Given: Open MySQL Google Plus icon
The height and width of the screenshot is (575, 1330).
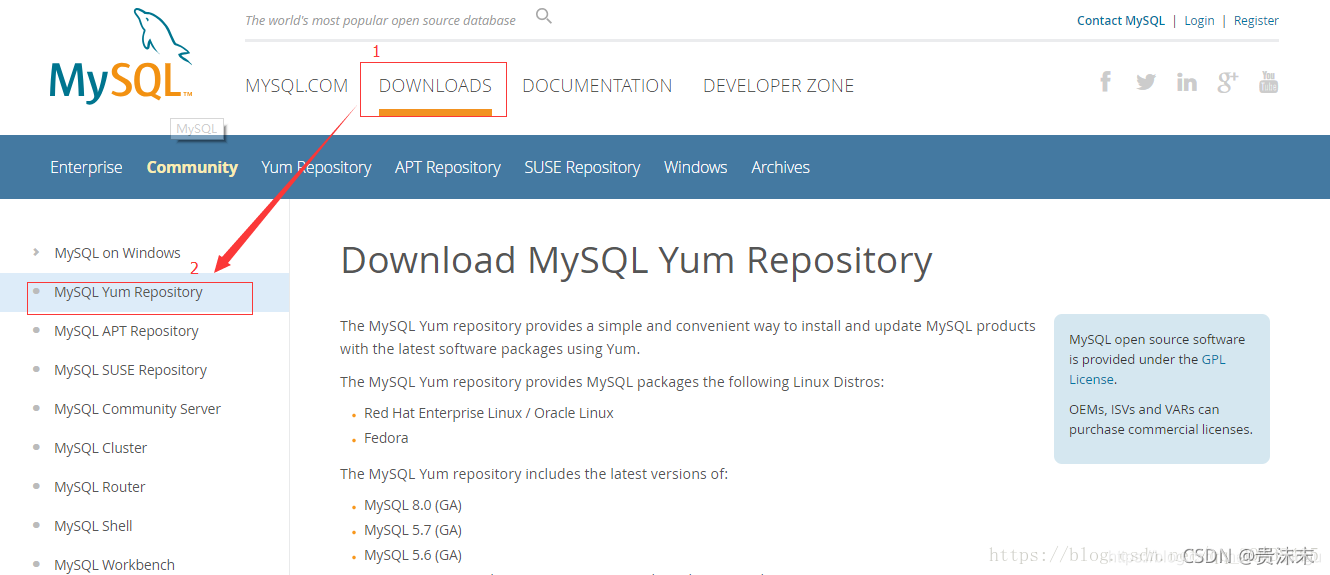Looking at the screenshot, I should pos(1228,82).
